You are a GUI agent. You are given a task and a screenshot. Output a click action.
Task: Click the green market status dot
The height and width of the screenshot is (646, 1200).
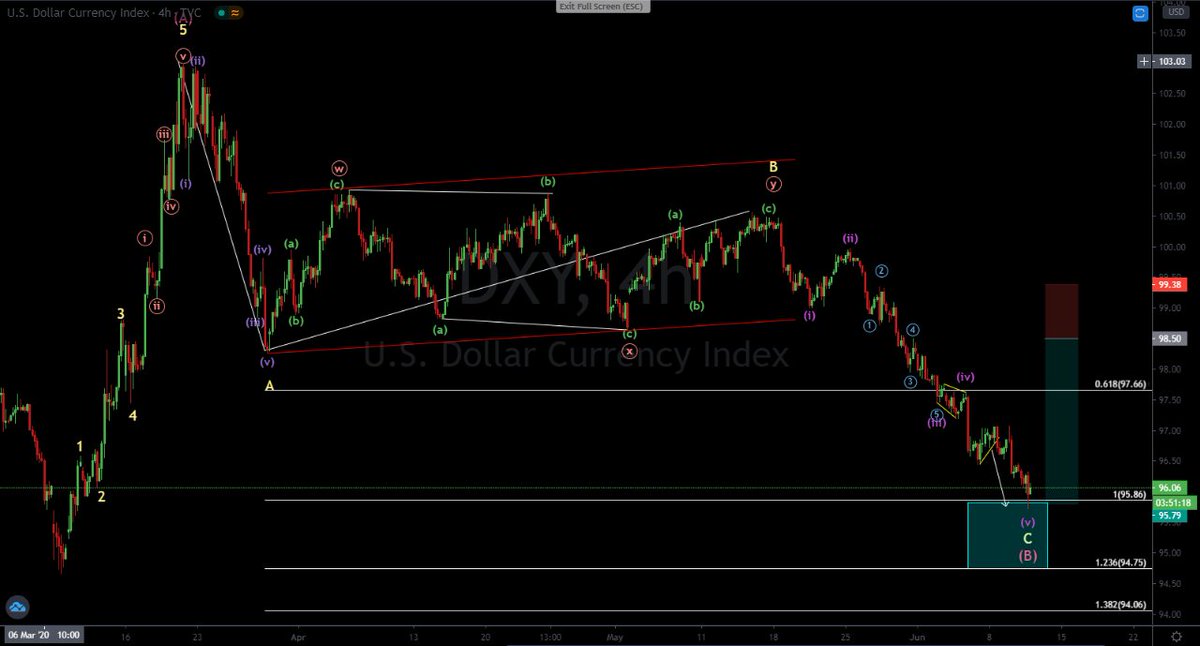(x=220, y=12)
